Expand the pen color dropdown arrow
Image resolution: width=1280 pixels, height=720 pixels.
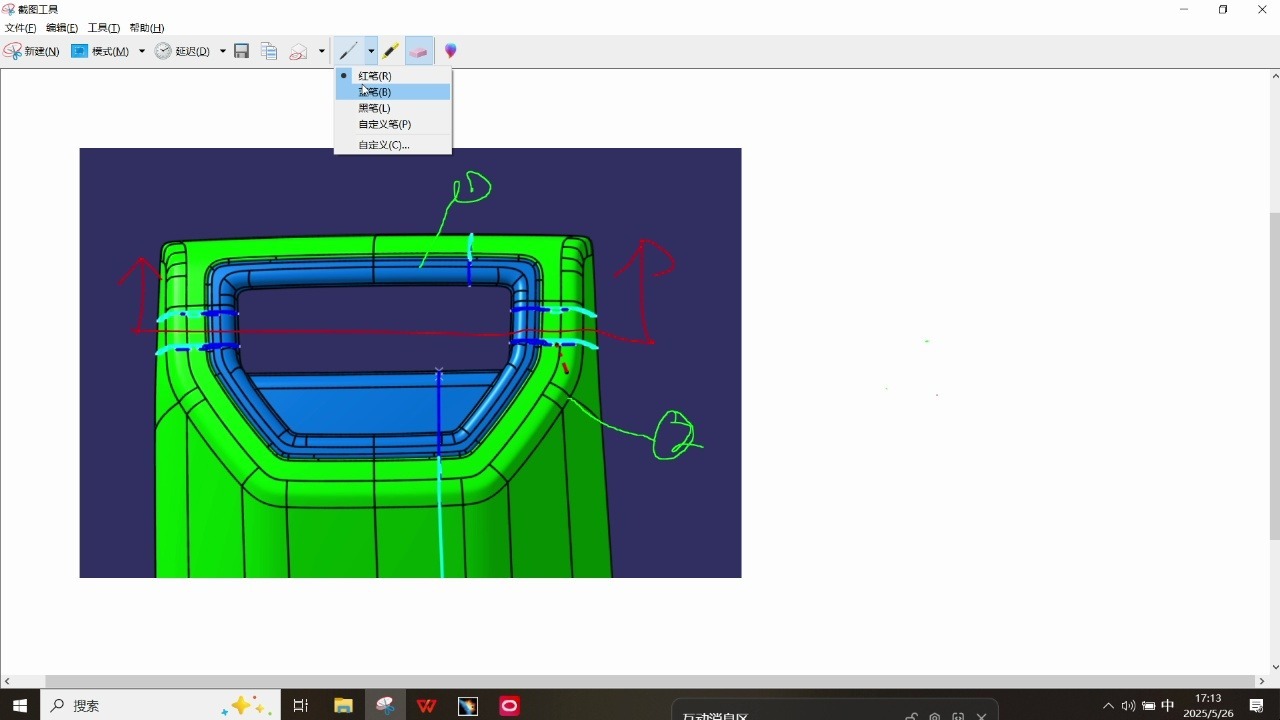pyautogui.click(x=371, y=51)
